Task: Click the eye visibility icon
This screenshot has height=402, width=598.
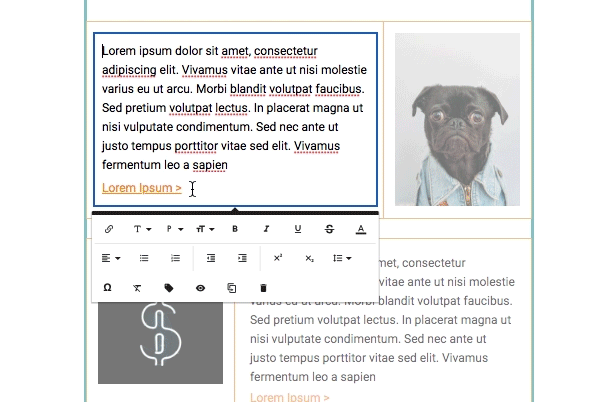Action: [x=201, y=288]
